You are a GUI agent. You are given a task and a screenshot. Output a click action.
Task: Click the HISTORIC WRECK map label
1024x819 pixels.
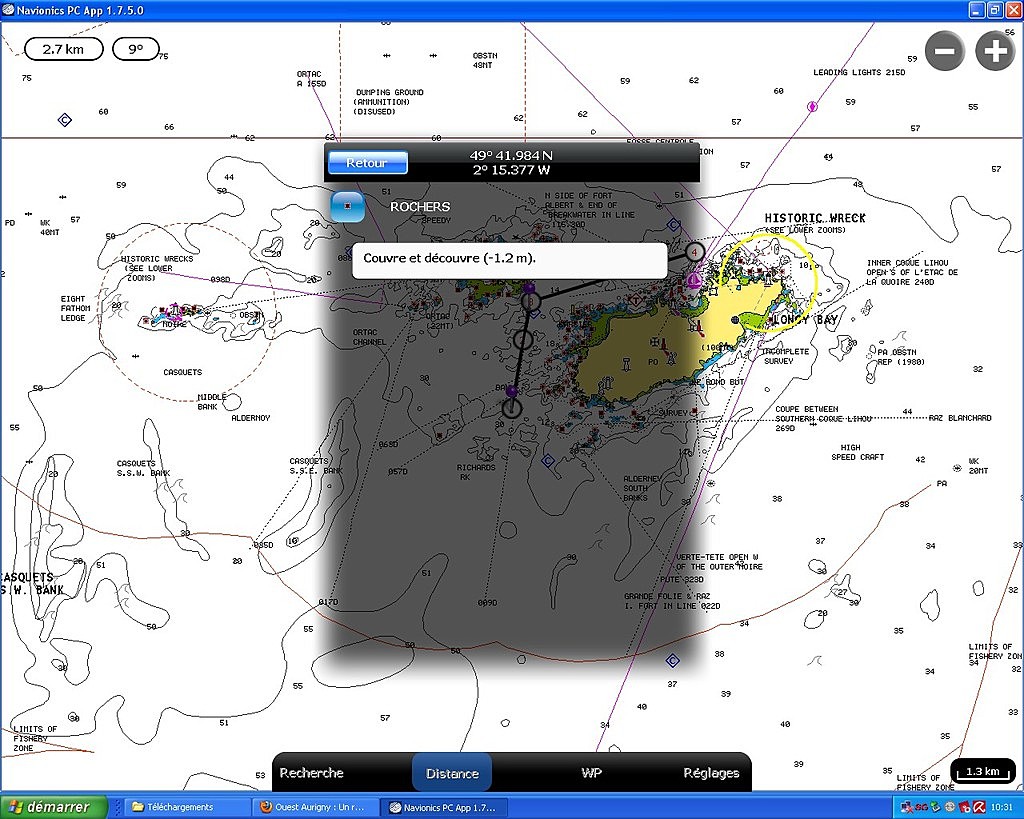coord(815,217)
